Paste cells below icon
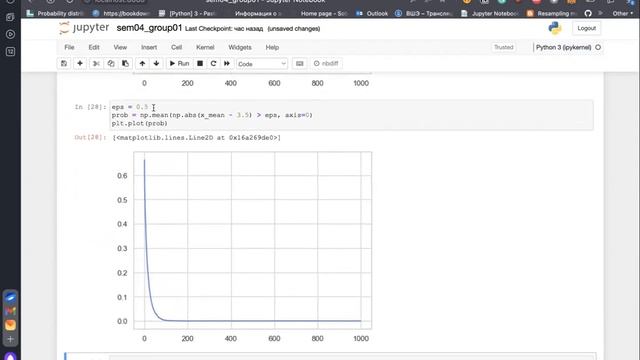 [125, 64]
